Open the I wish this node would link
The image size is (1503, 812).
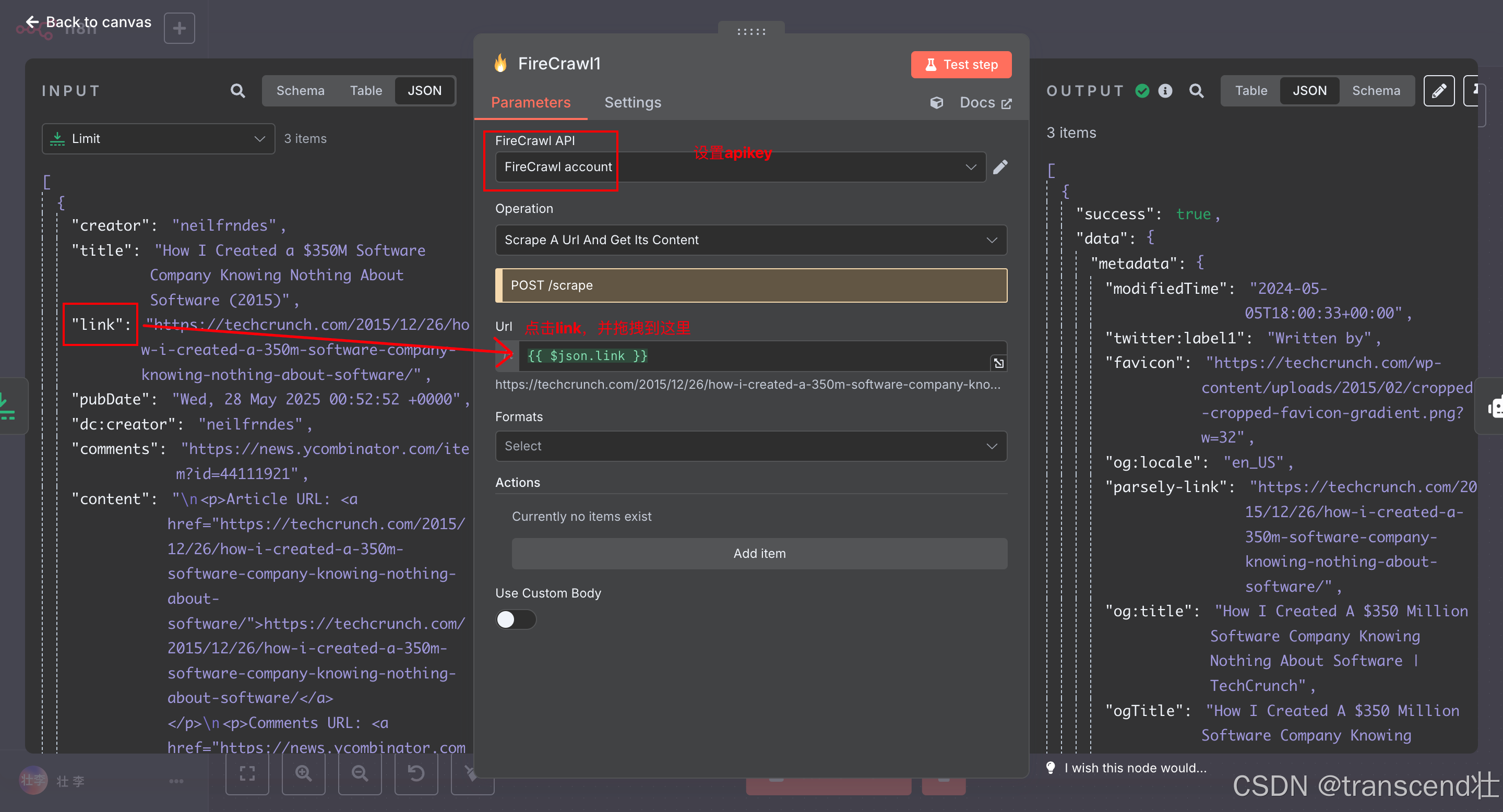(1136, 768)
